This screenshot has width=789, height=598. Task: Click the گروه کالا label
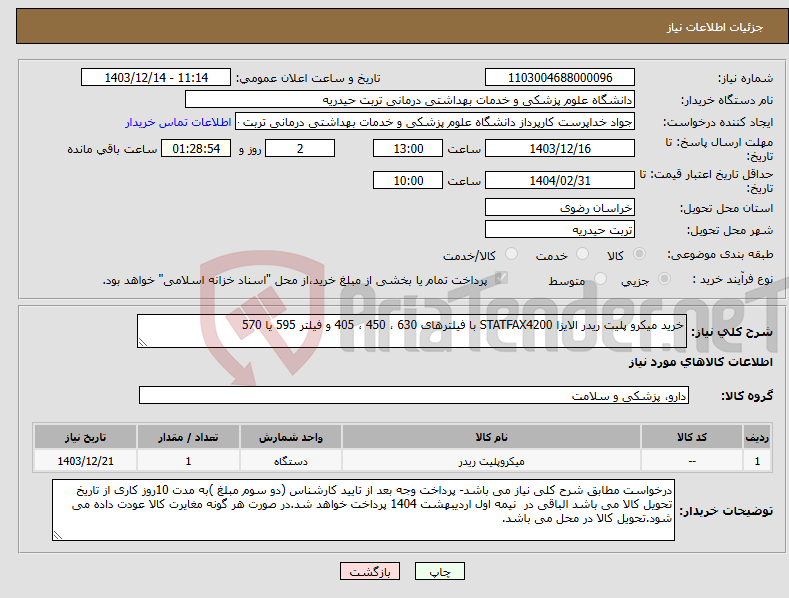(x=747, y=396)
